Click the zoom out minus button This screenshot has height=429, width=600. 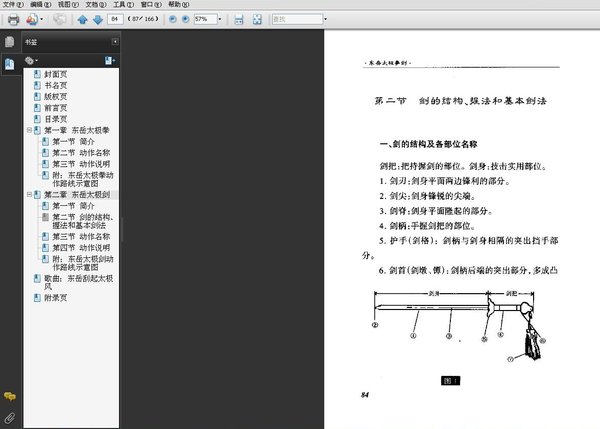(173, 19)
